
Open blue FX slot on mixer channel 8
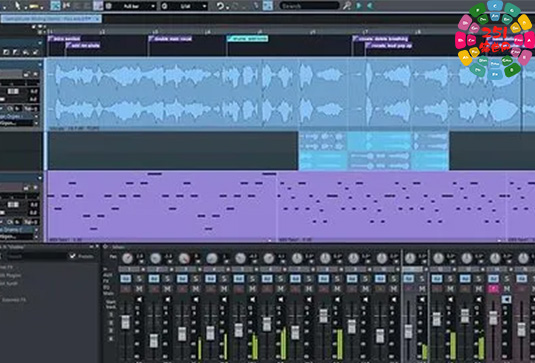point(323,279)
